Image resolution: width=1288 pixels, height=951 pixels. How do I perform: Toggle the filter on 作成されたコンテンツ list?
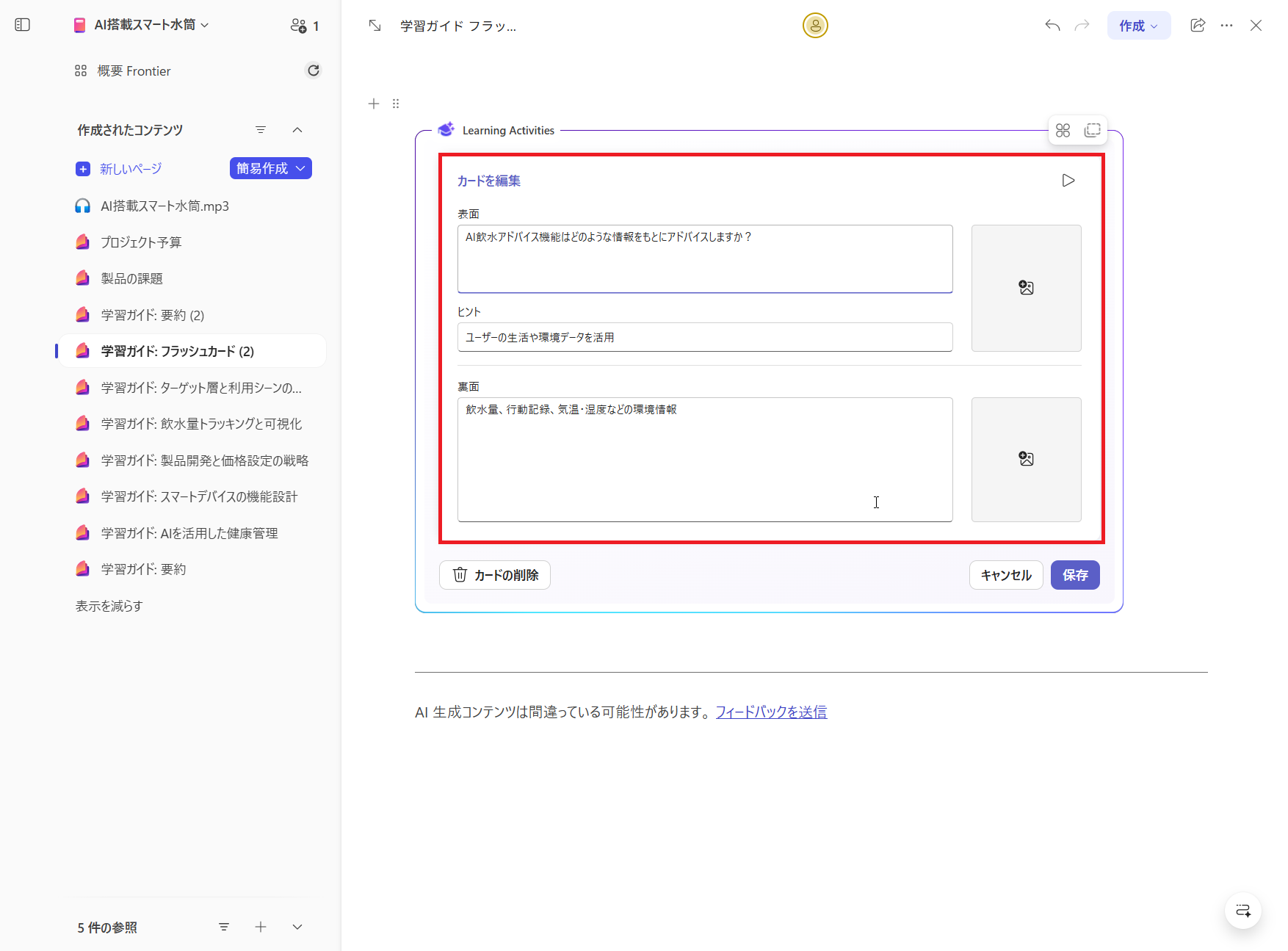point(261,129)
